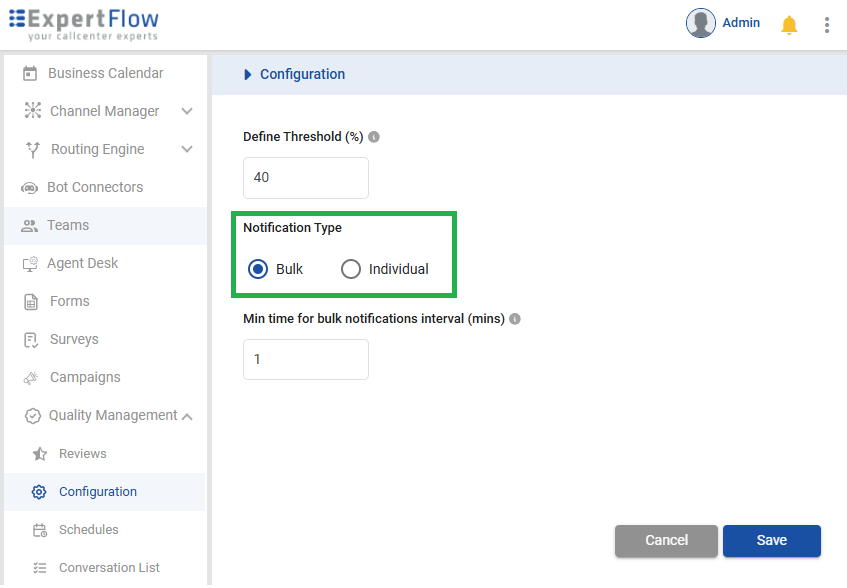Click the Cancel button
847x588 pixels.
(666, 540)
